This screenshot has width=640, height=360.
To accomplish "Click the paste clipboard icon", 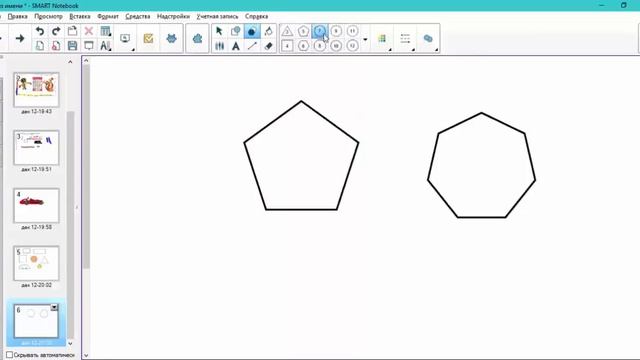I will [x=72, y=31].
